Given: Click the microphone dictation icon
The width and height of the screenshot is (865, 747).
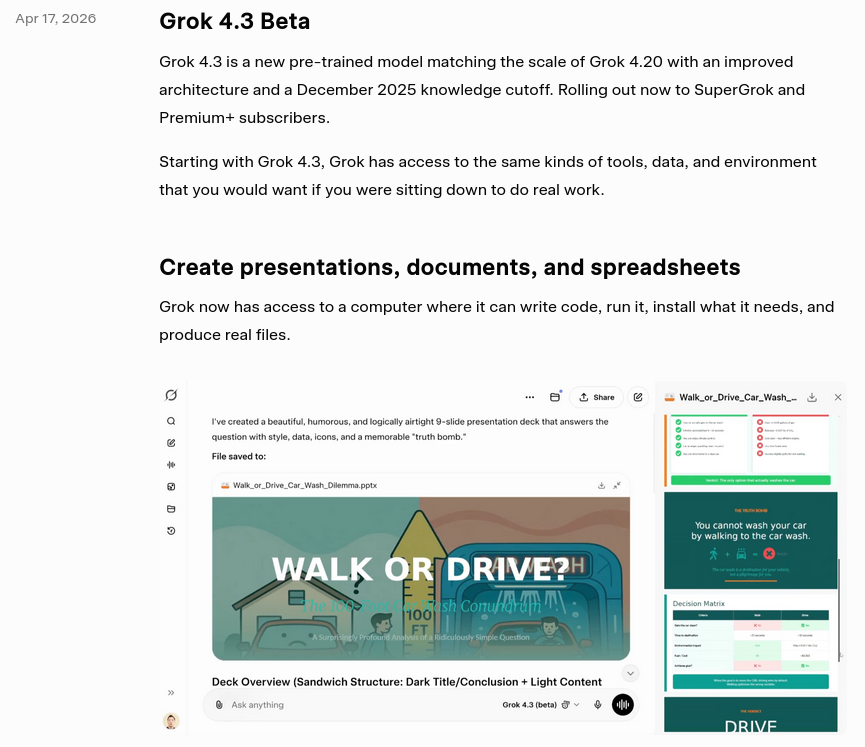Looking at the screenshot, I should coord(597,705).
